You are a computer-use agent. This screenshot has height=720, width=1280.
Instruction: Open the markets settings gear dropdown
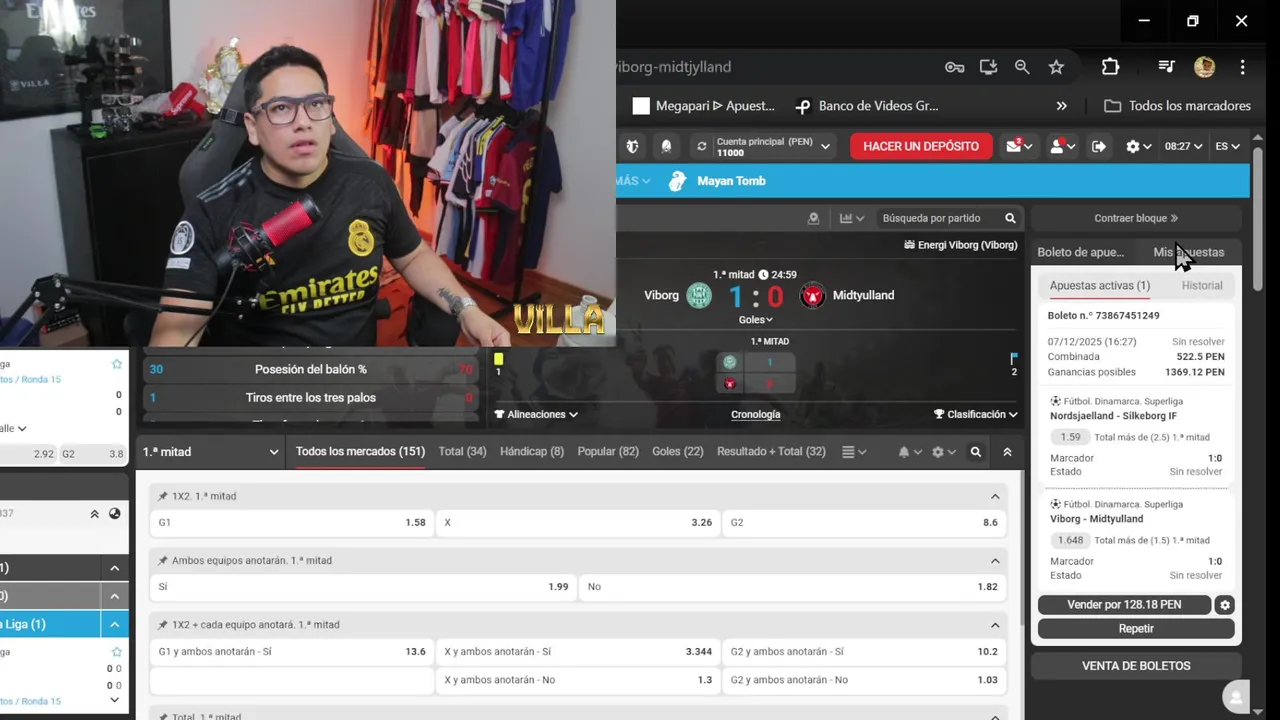point(943,452)
